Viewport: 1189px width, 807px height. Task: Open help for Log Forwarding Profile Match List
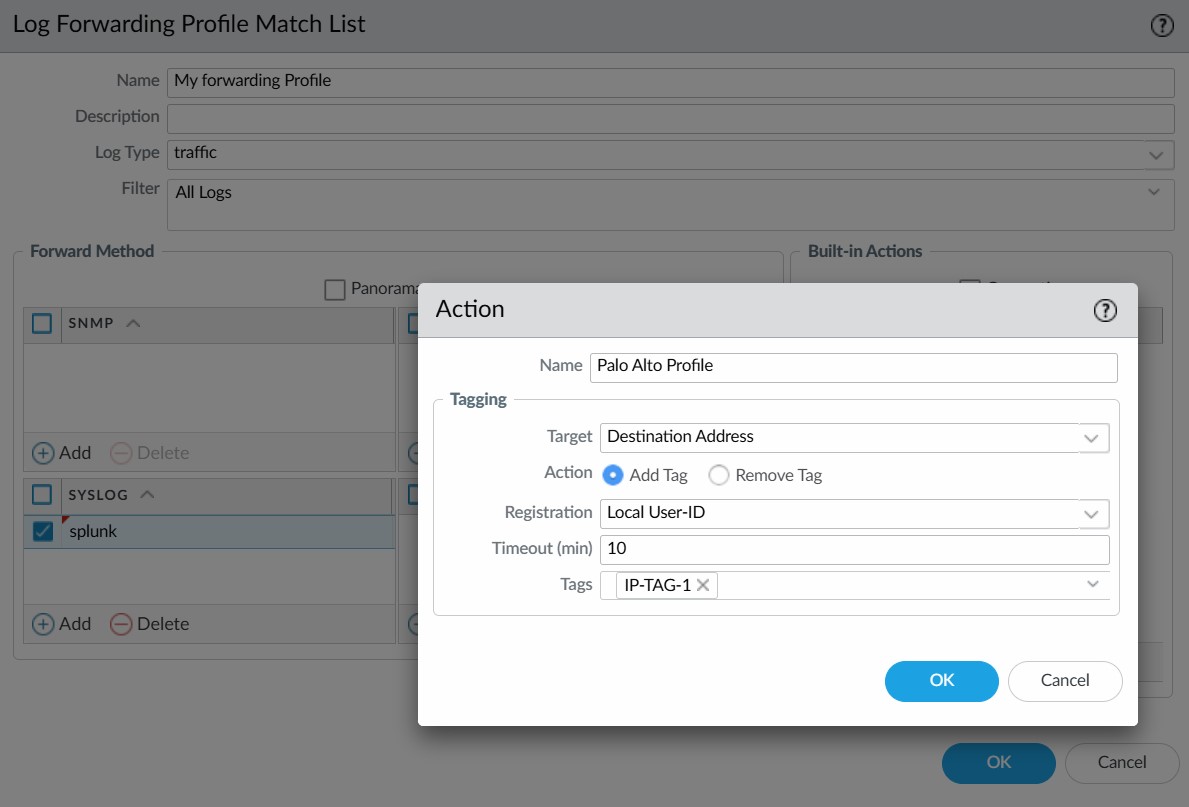pyautogui.click(x=1162, y=26)
